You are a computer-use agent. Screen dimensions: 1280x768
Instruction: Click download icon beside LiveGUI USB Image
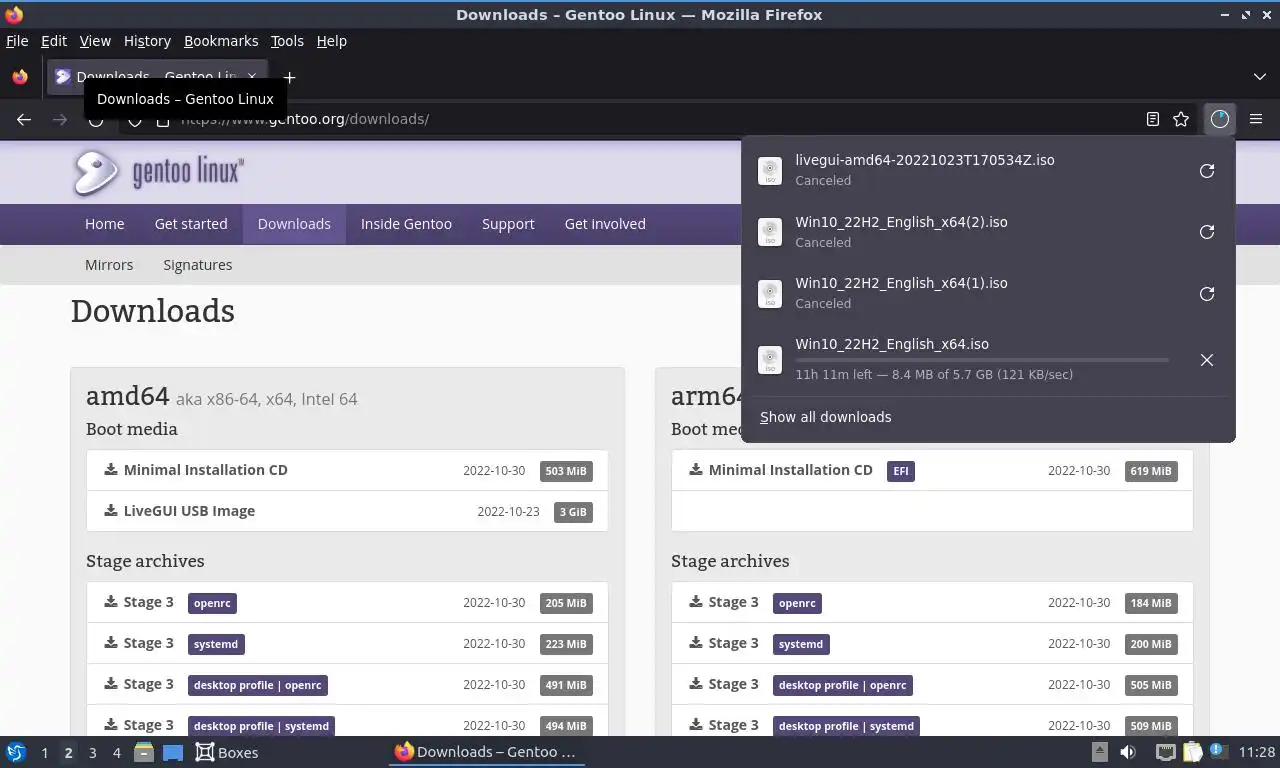click(111, 511)
